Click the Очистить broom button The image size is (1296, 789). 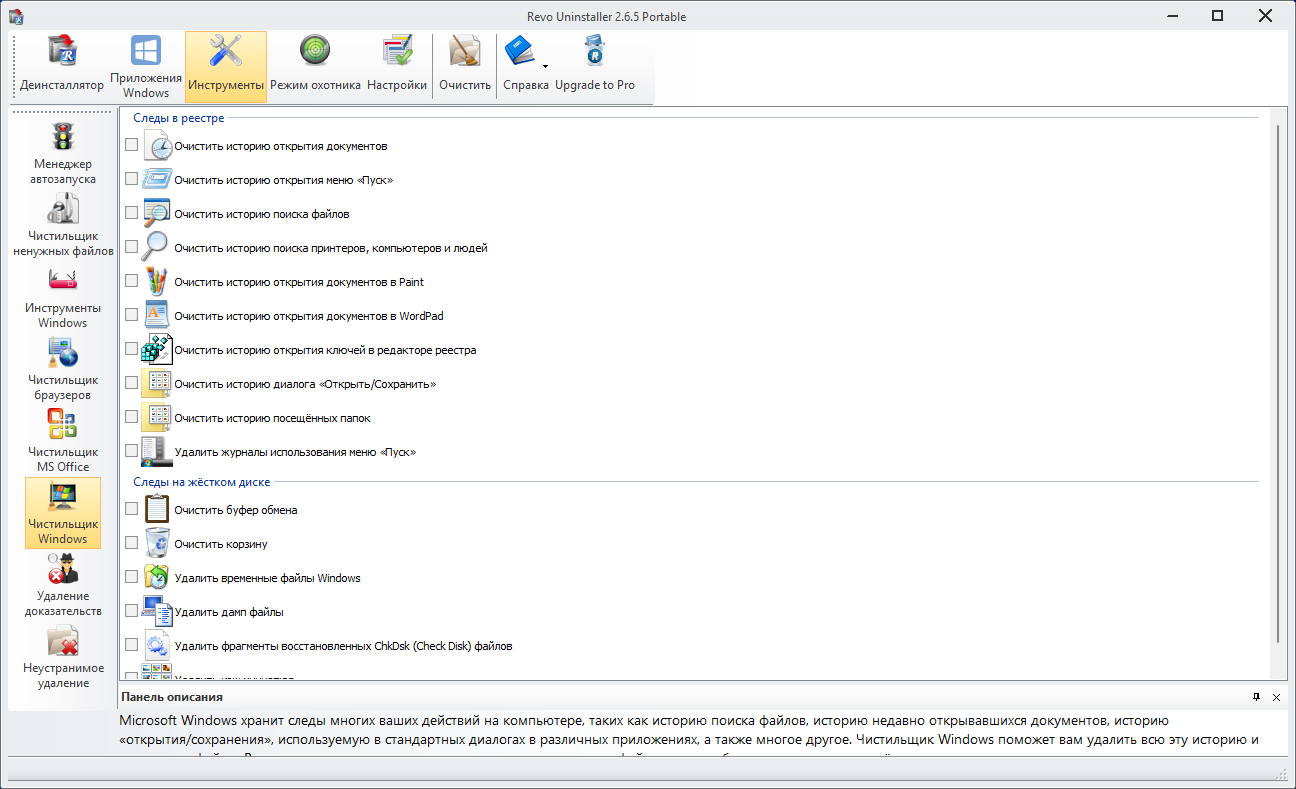[x=465, y=66]
